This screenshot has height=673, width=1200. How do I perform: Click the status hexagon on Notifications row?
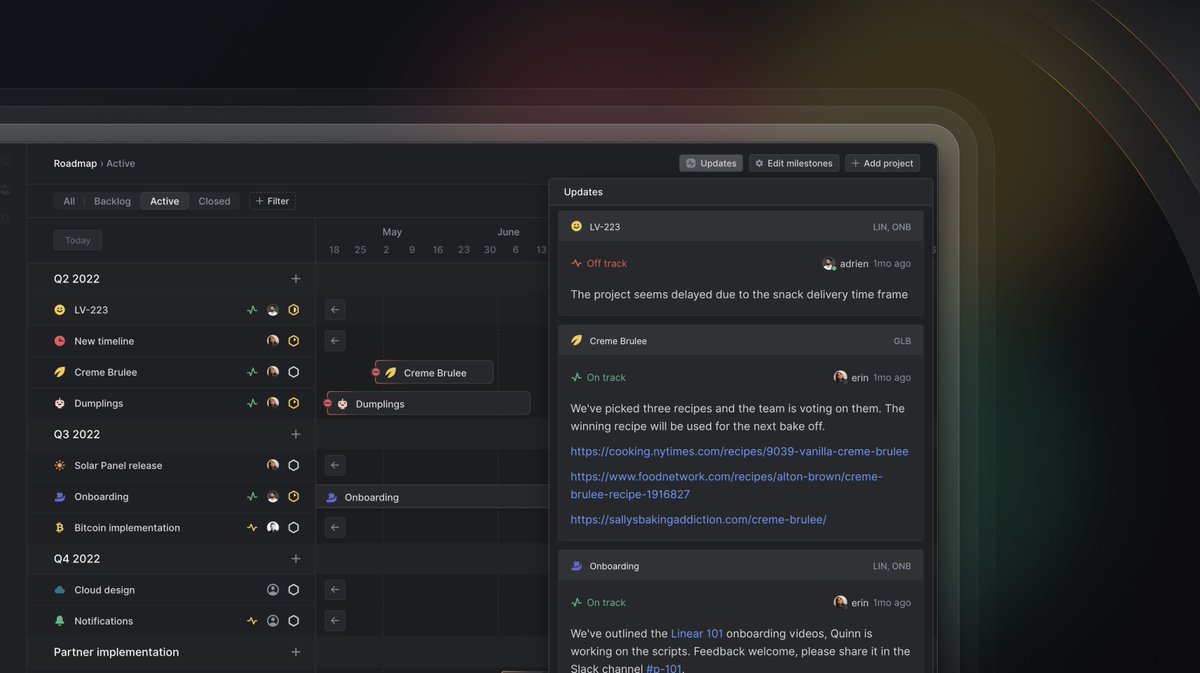(x=294, y=621)
